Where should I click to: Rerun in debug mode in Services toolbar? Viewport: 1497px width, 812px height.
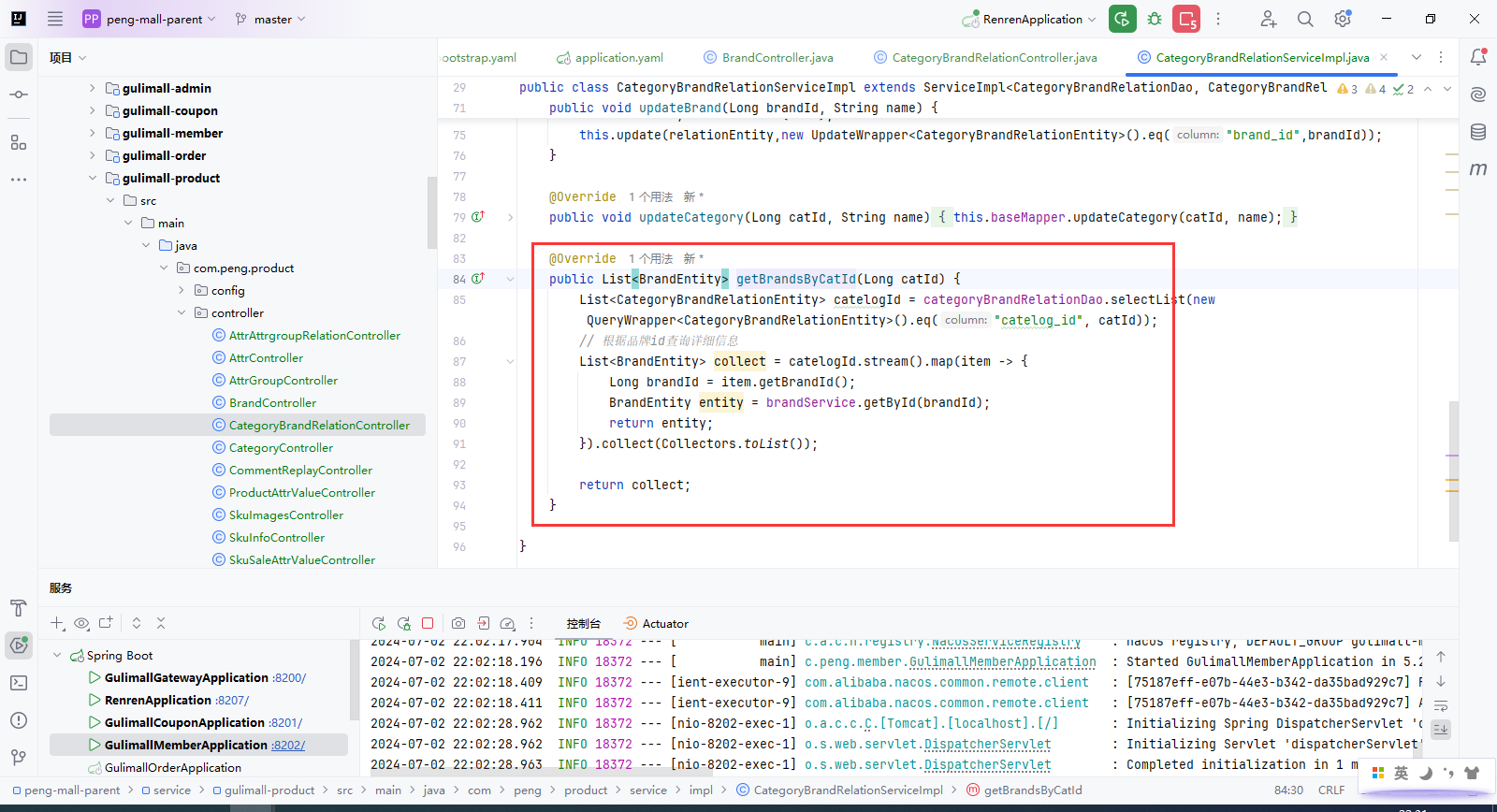tap(404, 623)
